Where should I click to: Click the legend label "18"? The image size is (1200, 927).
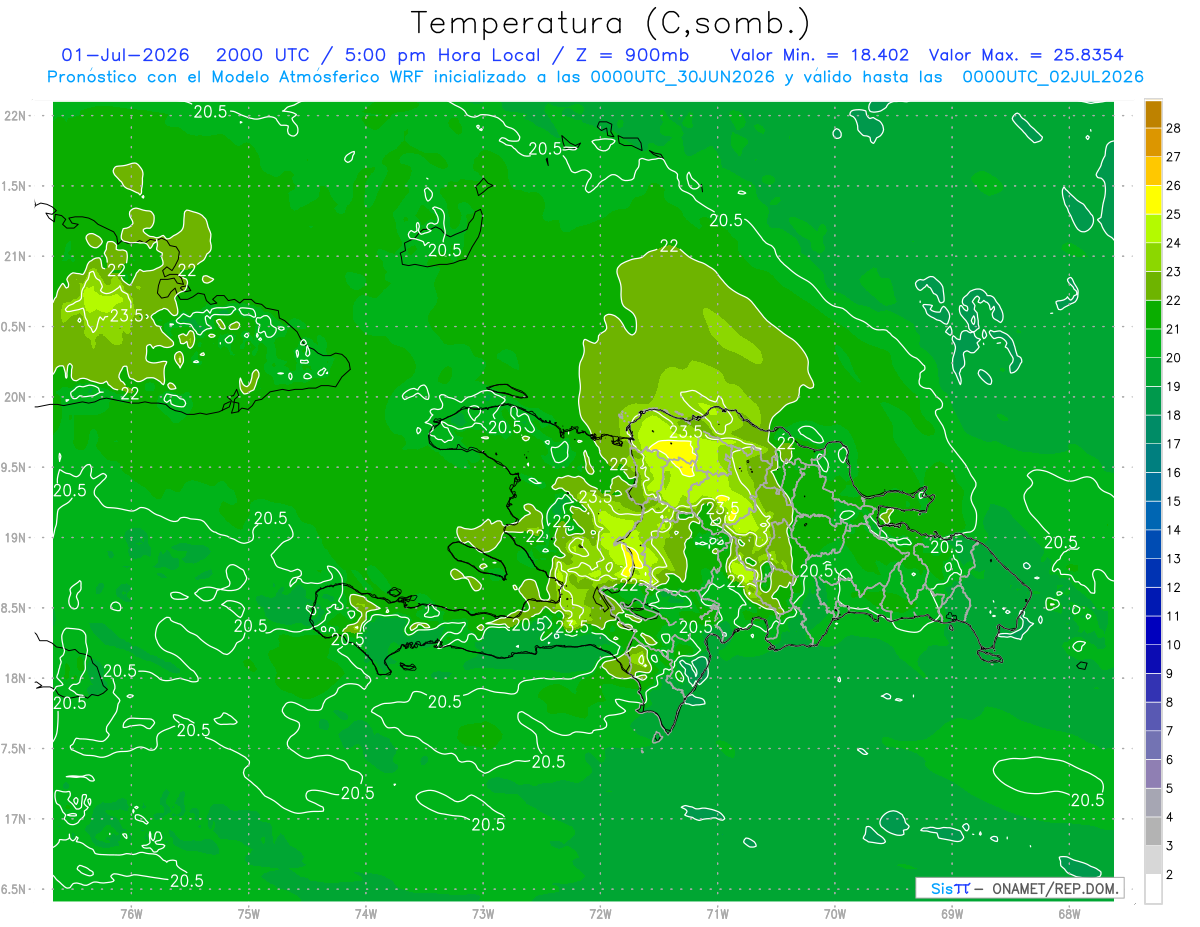pyautogui.click(x=1174, y=415)
